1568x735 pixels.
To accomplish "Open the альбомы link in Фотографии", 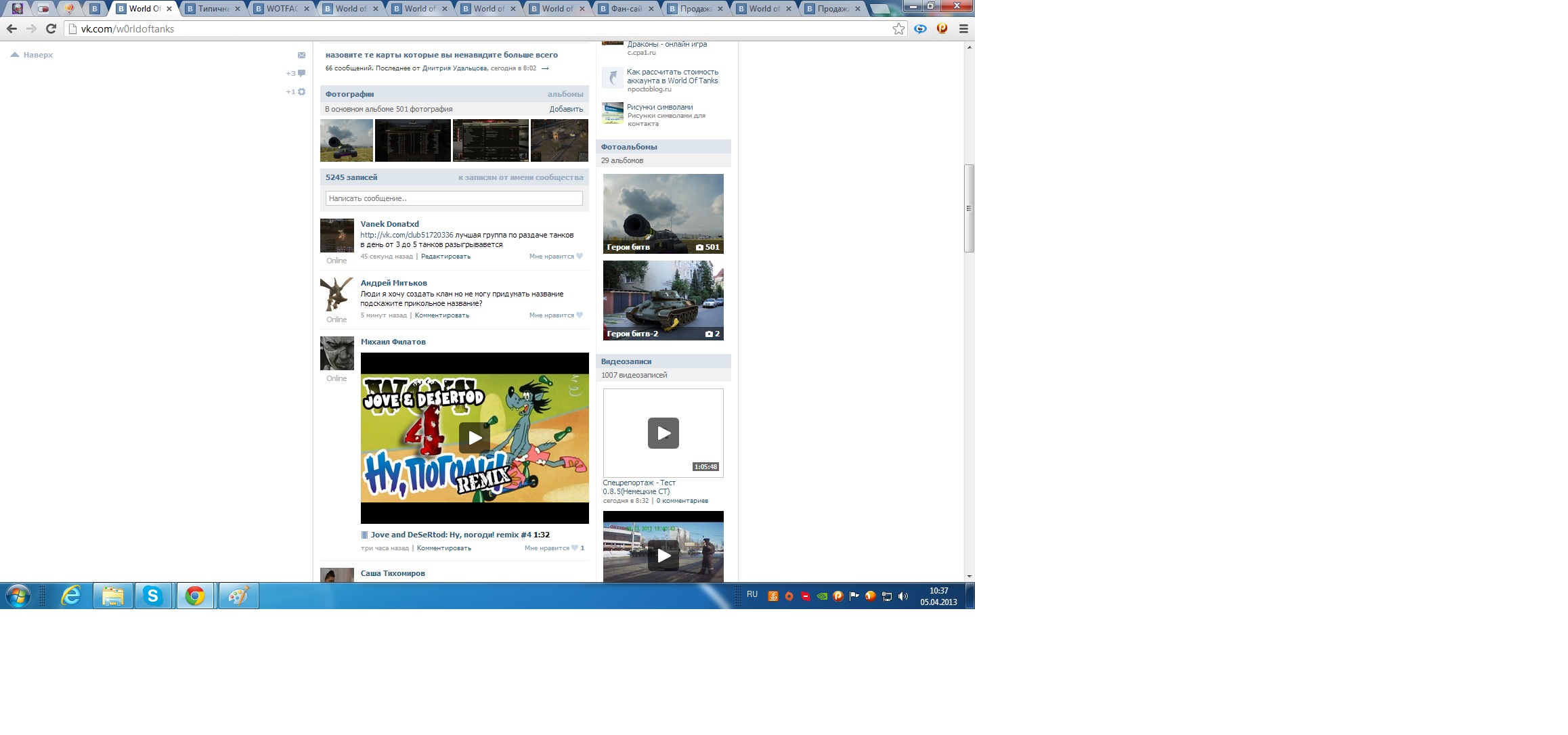I will click(565, 94).
